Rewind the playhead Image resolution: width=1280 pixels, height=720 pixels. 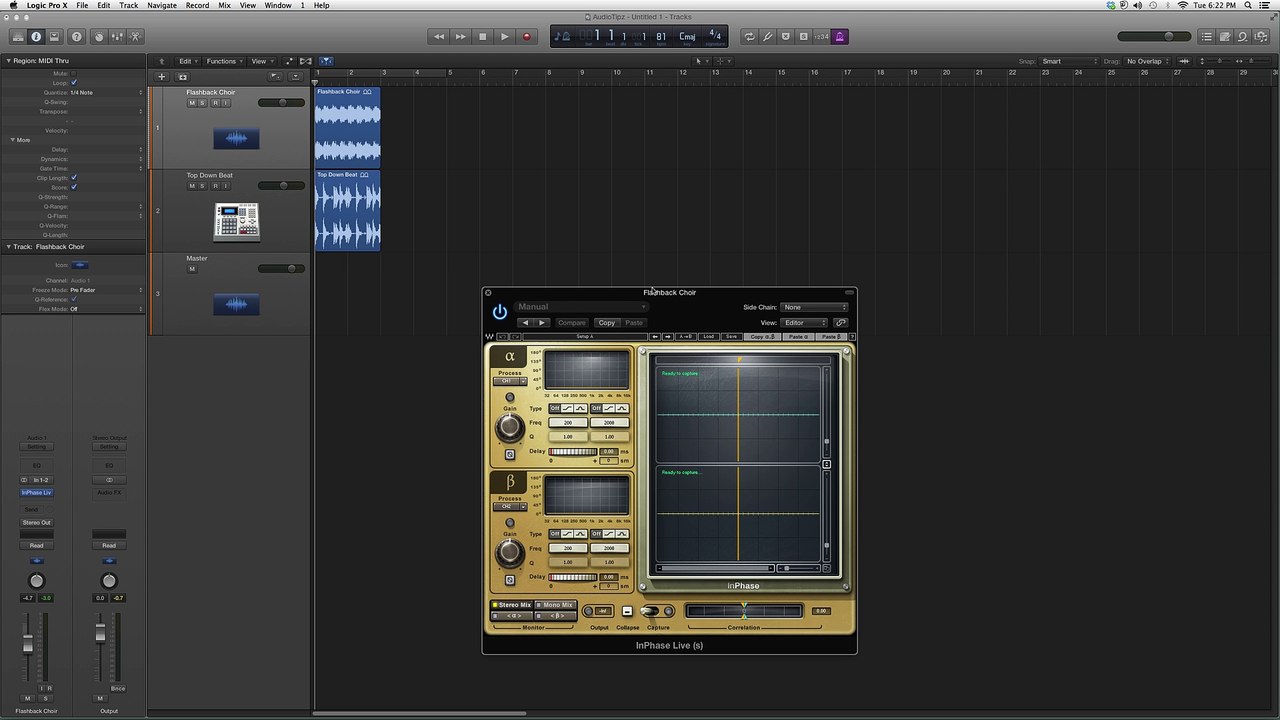point(438,37)
